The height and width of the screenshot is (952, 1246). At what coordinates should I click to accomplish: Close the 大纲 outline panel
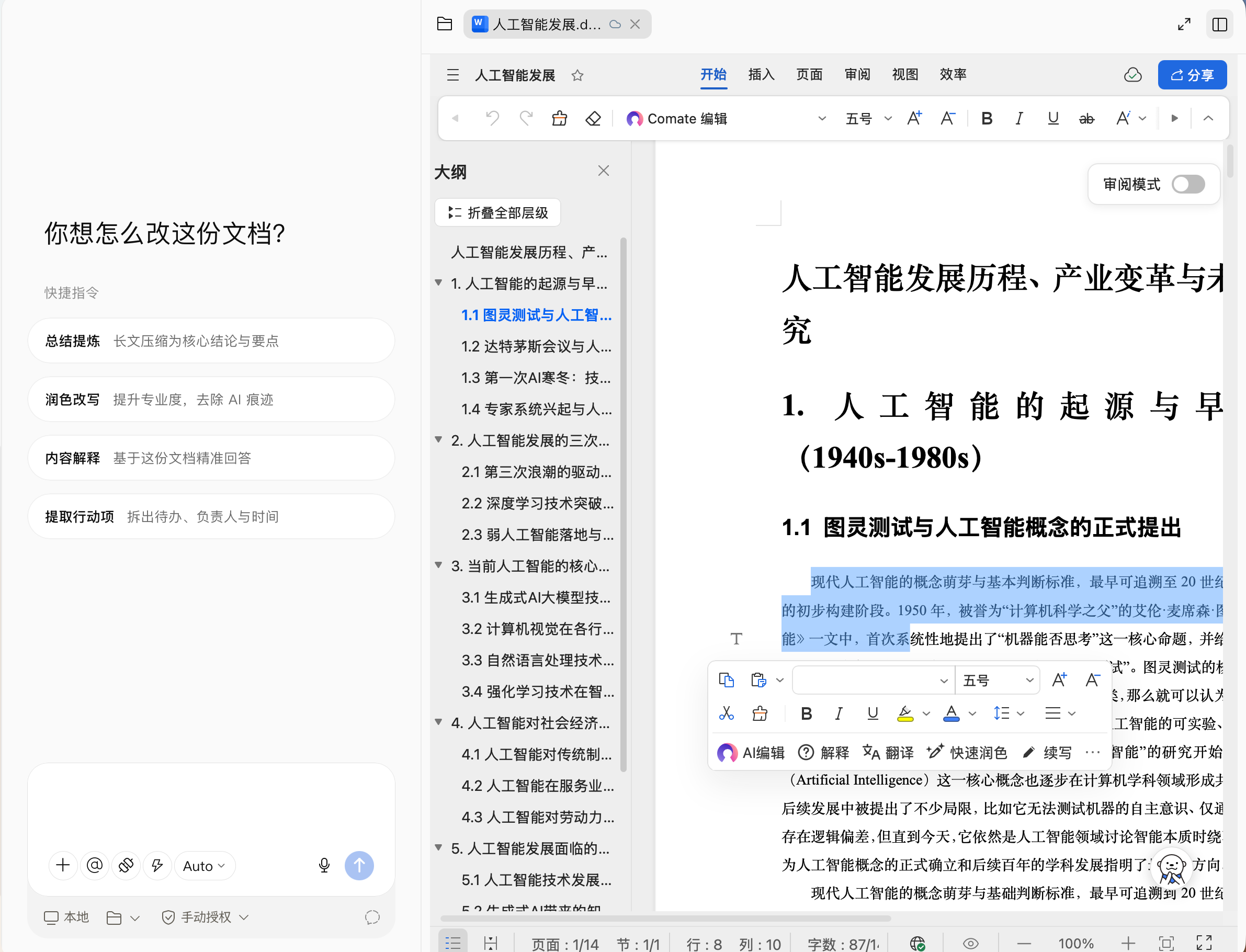tap(604, 171)
